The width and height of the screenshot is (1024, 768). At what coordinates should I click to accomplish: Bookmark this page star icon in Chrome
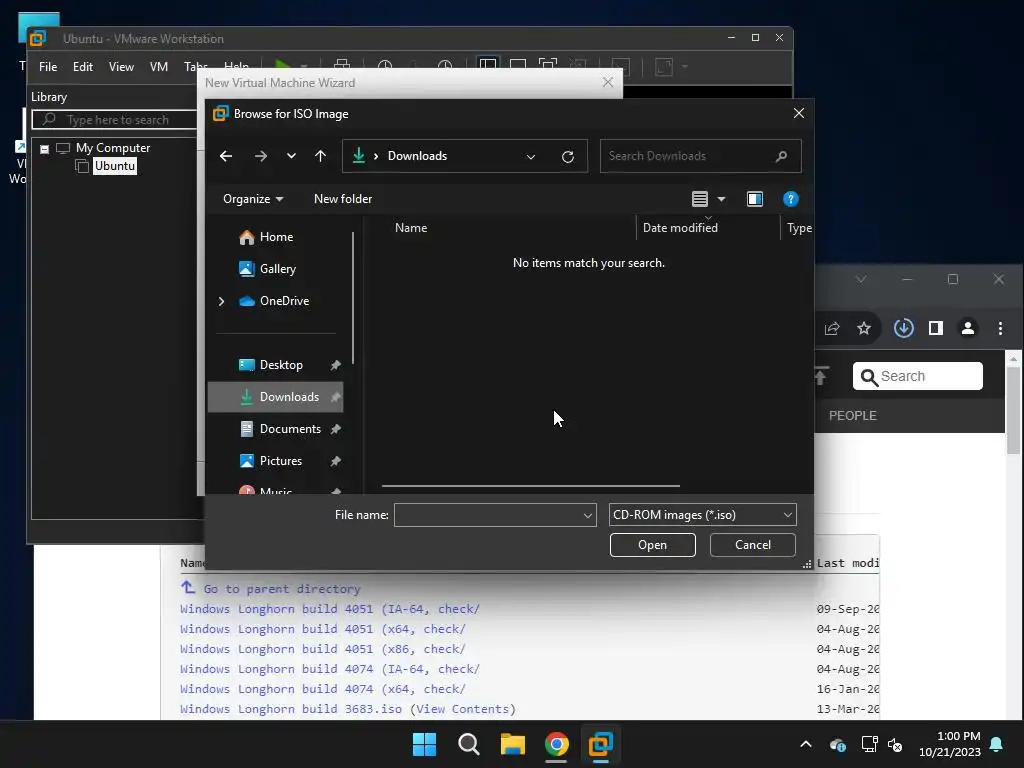(863, 328)
